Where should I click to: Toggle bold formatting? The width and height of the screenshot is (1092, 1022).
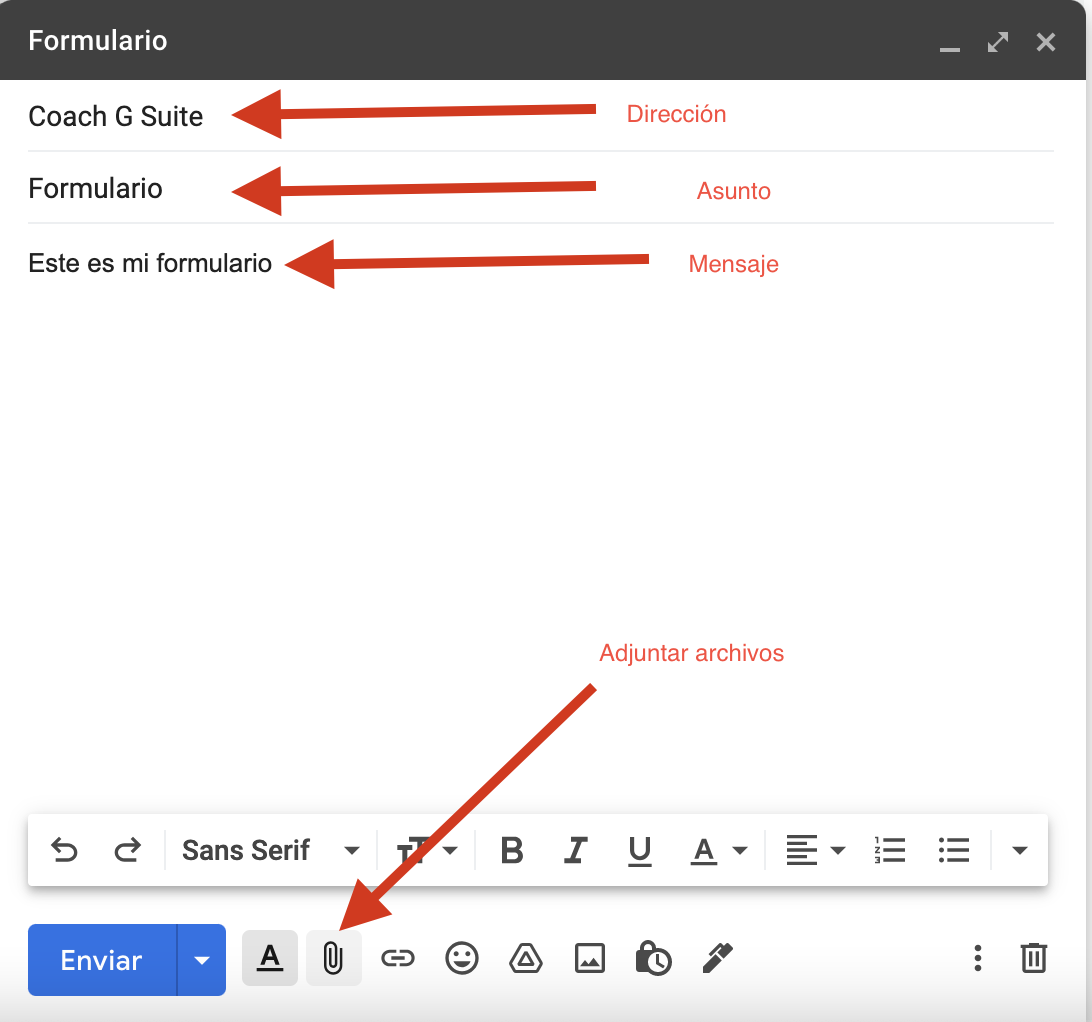[x=512, y=850]
